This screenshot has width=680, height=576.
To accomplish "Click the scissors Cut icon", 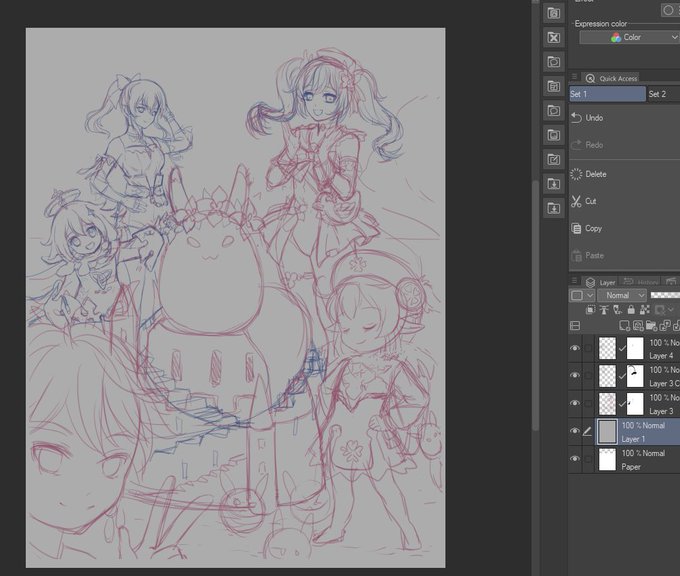I will (x=576, y=201).
